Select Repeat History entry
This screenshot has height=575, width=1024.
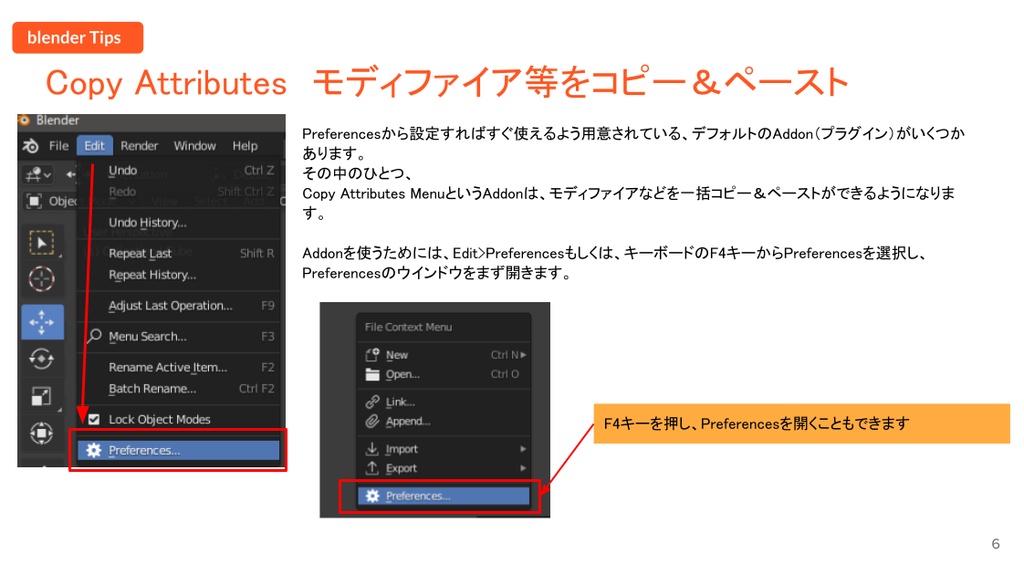point(180,274)
